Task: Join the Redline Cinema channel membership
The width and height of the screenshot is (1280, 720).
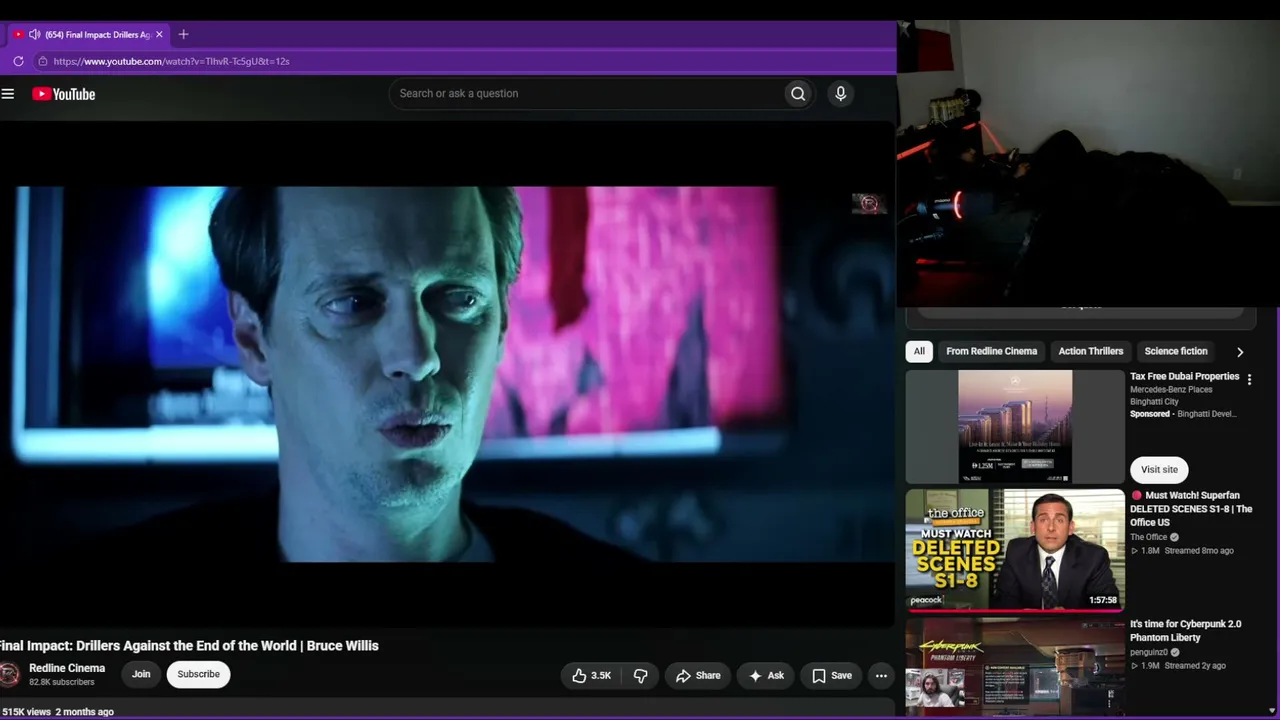Action: (x=141, y=674)
